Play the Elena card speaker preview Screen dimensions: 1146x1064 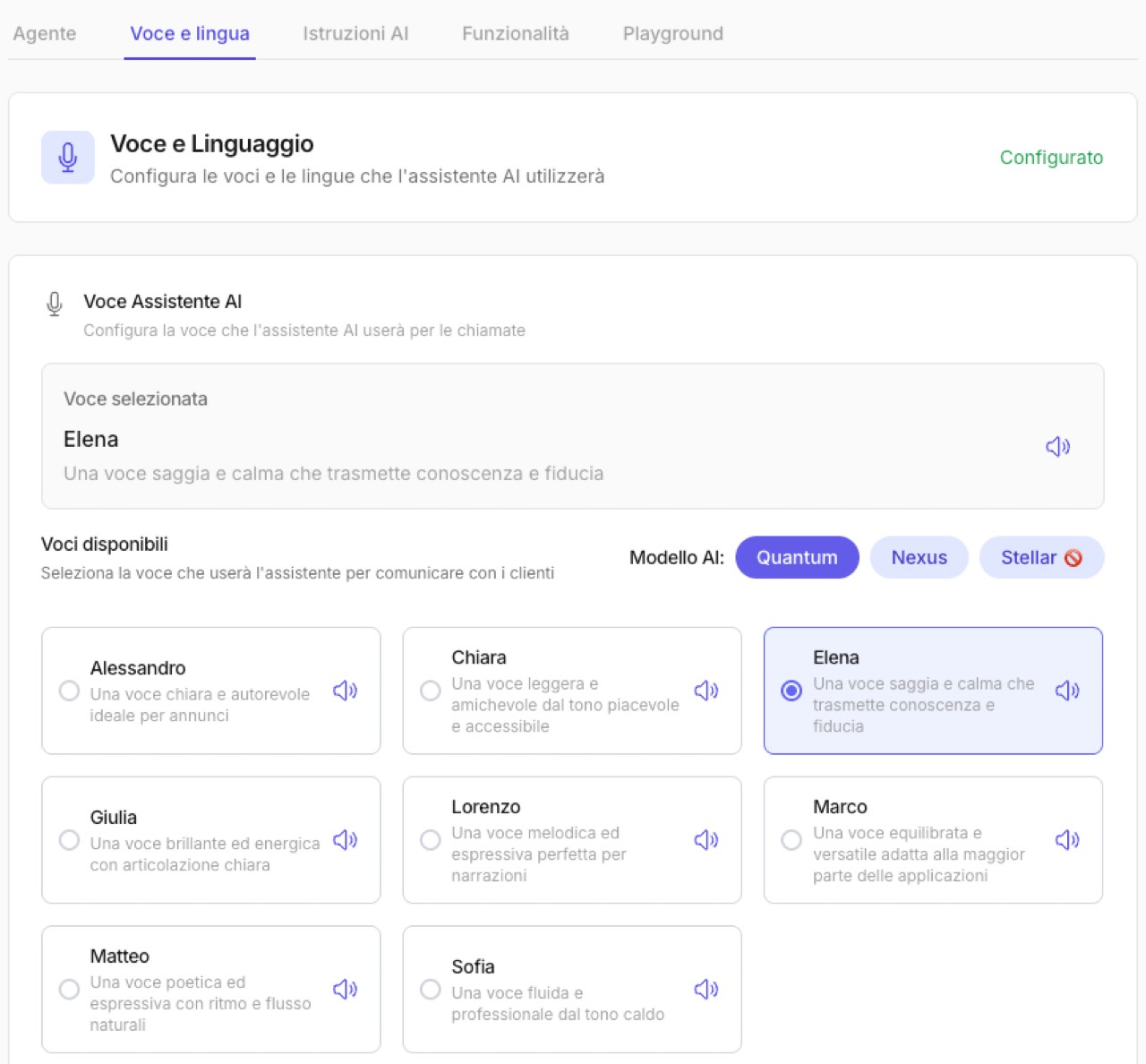(x=1066, y=691)
